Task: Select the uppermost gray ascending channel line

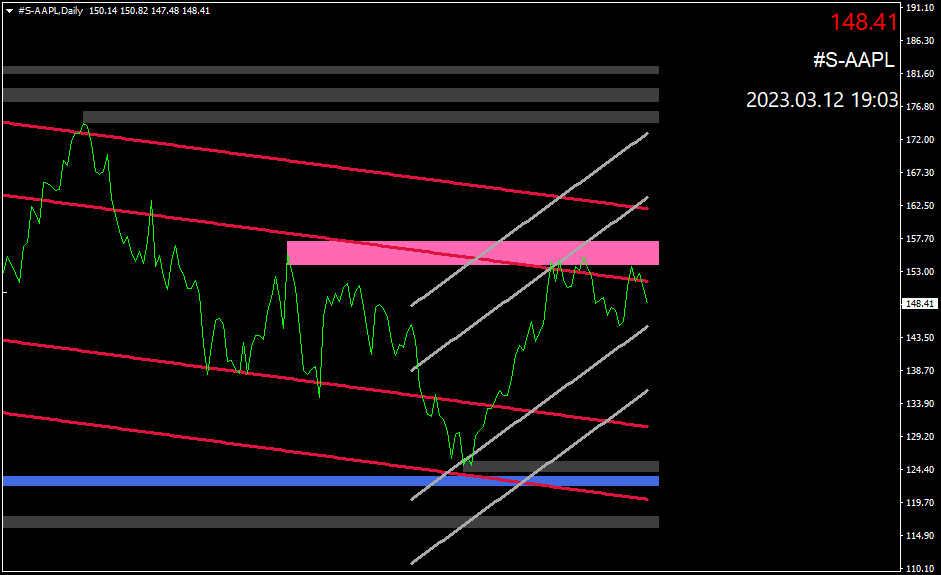Action: click(x=529, y=219)
